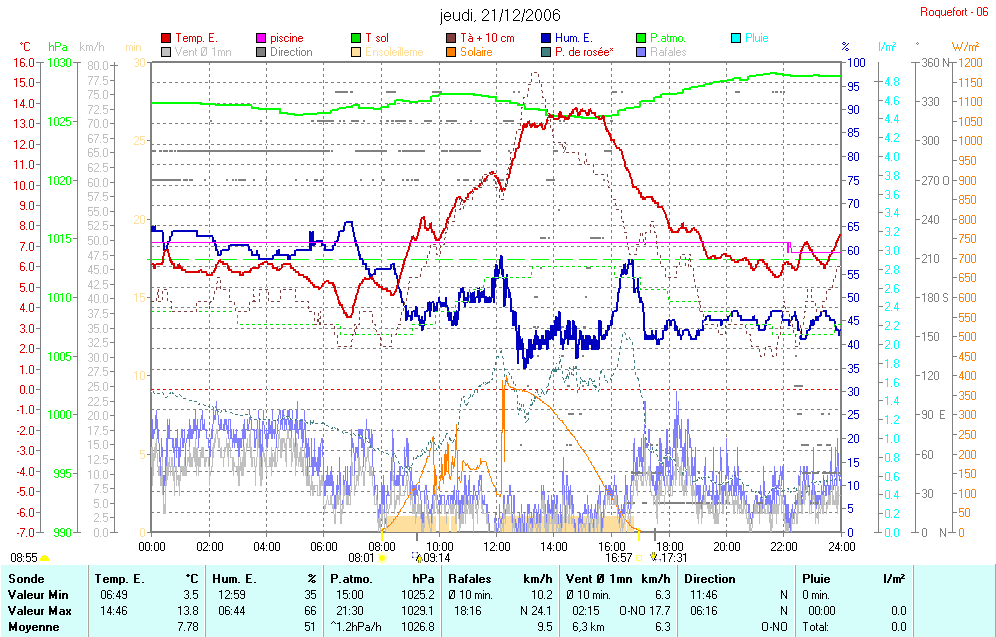Click the Pluie legend label
Image resolution: width=996 pixels, height=637 pixels.
click(757, 38)
